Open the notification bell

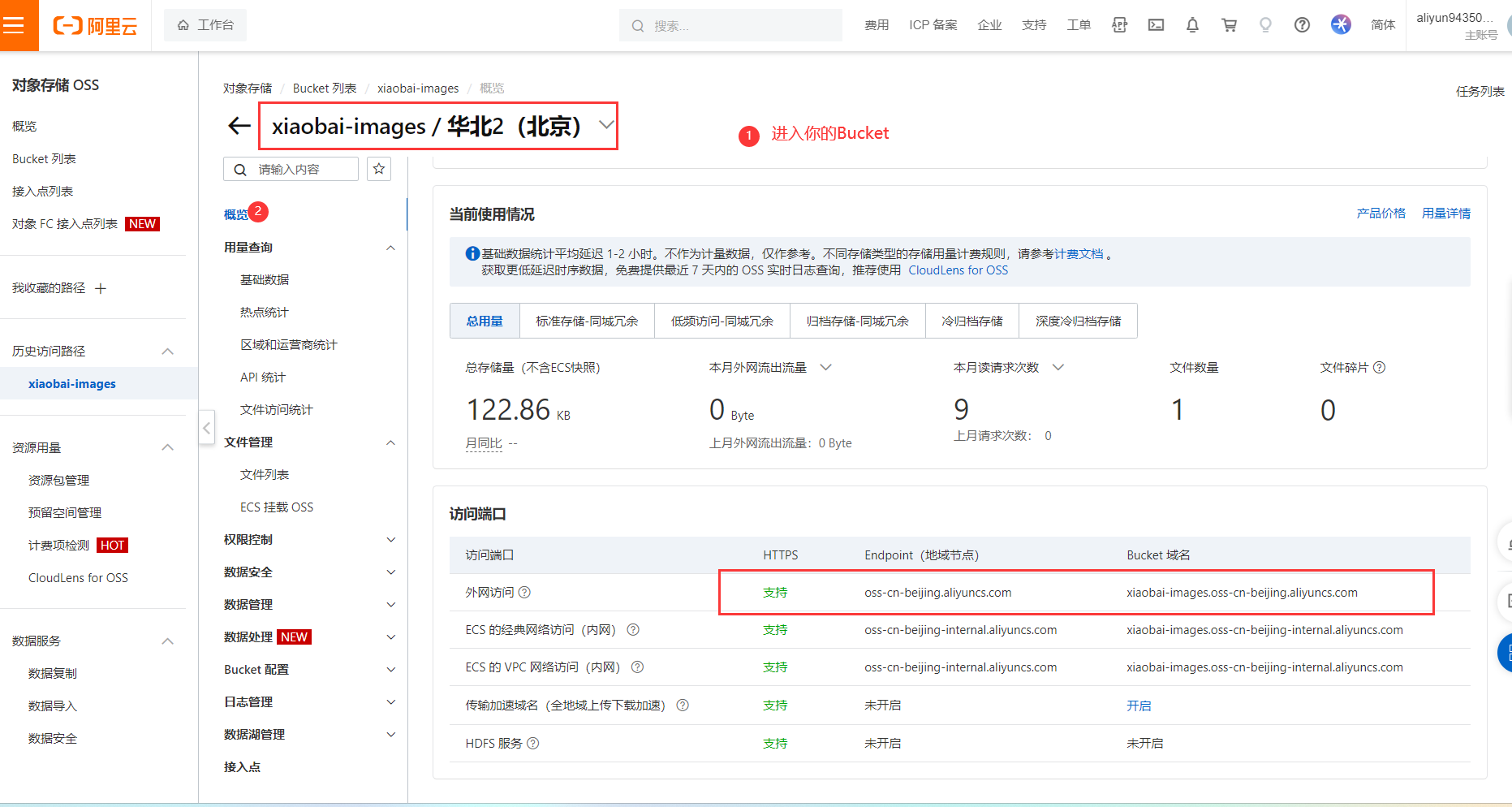[1192, 25]
